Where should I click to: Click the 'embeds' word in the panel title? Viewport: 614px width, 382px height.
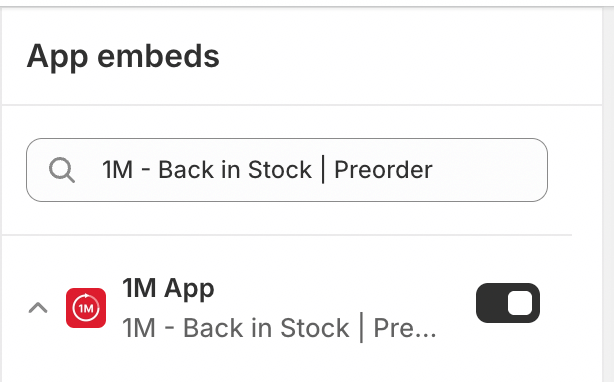(158, 56)
